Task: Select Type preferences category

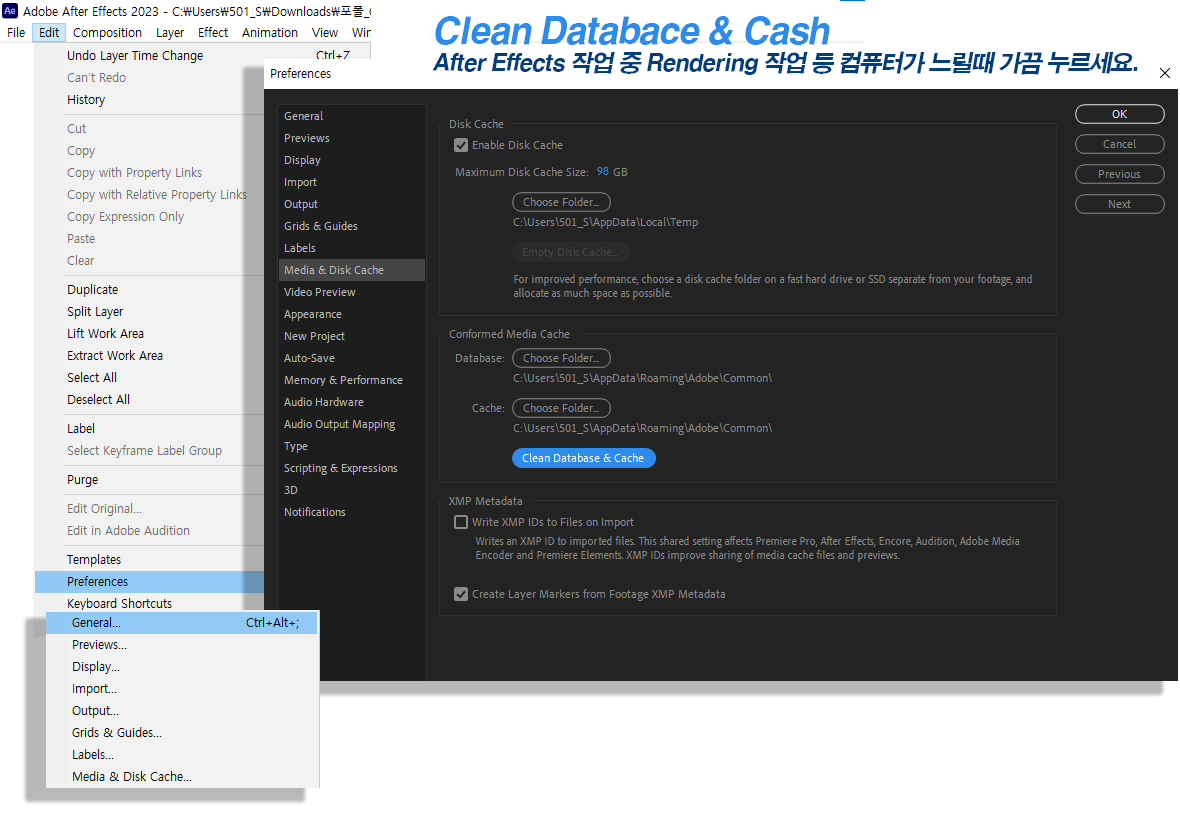Action: (x=351, y=446)
